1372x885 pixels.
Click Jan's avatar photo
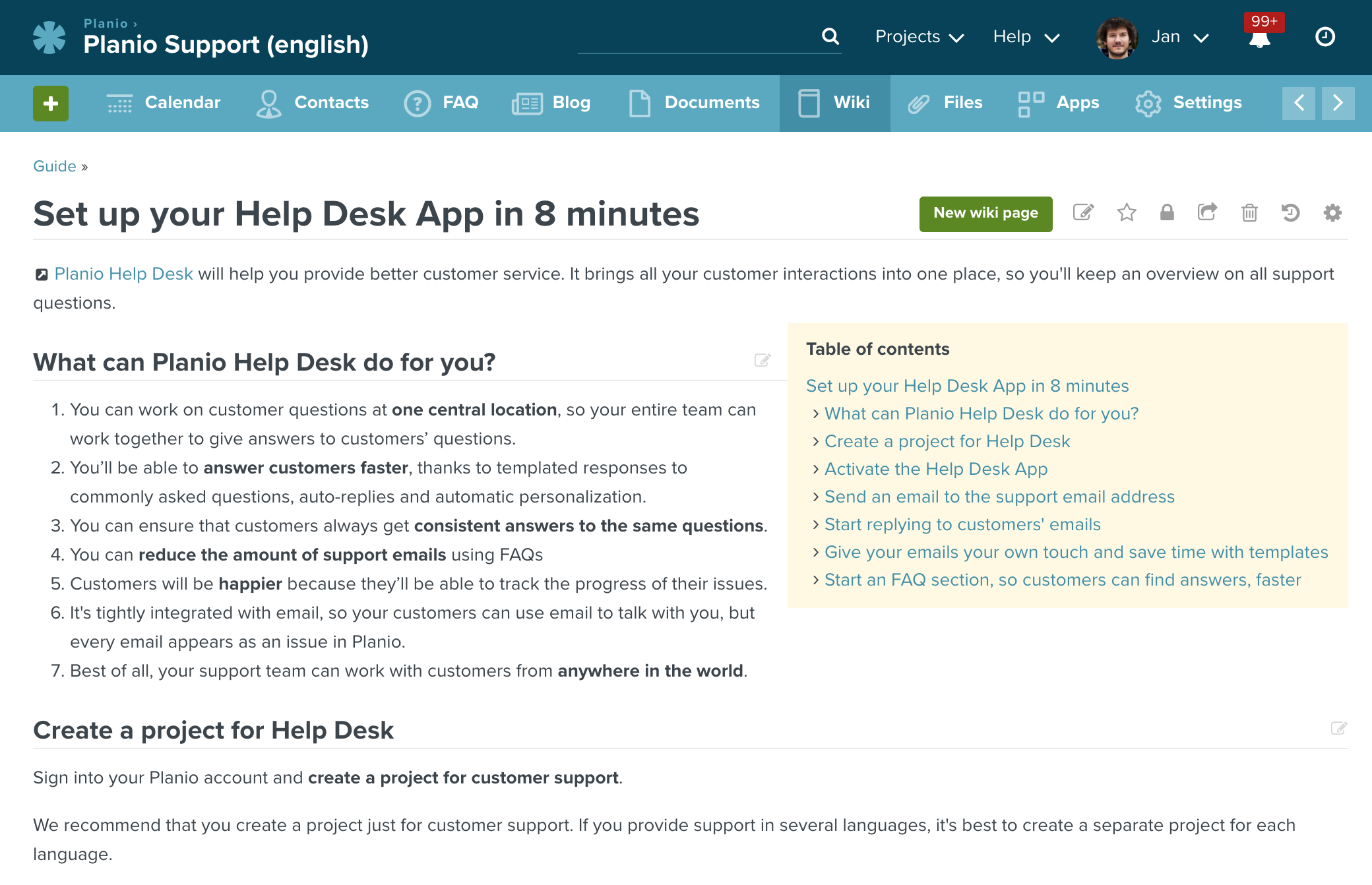pos(1117,38)
